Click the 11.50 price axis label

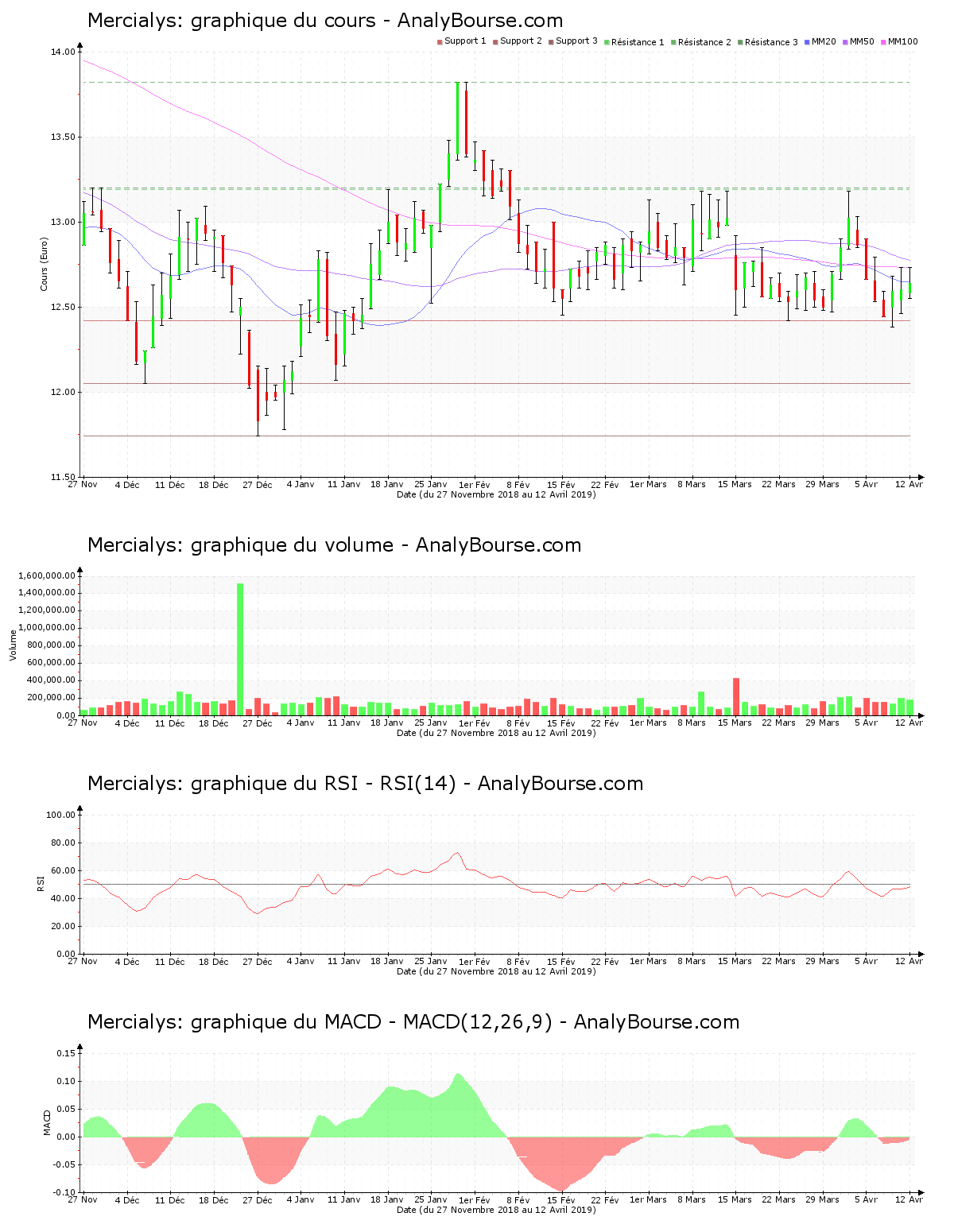(63, 478)
